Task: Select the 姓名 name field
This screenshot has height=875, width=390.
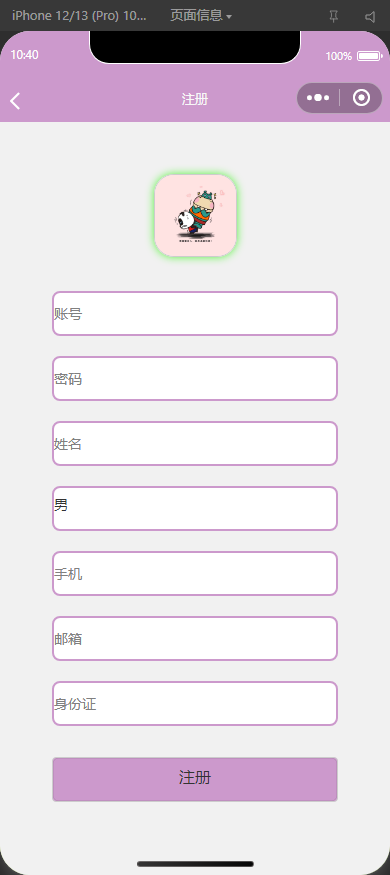Action: click(x=195, y=443)
